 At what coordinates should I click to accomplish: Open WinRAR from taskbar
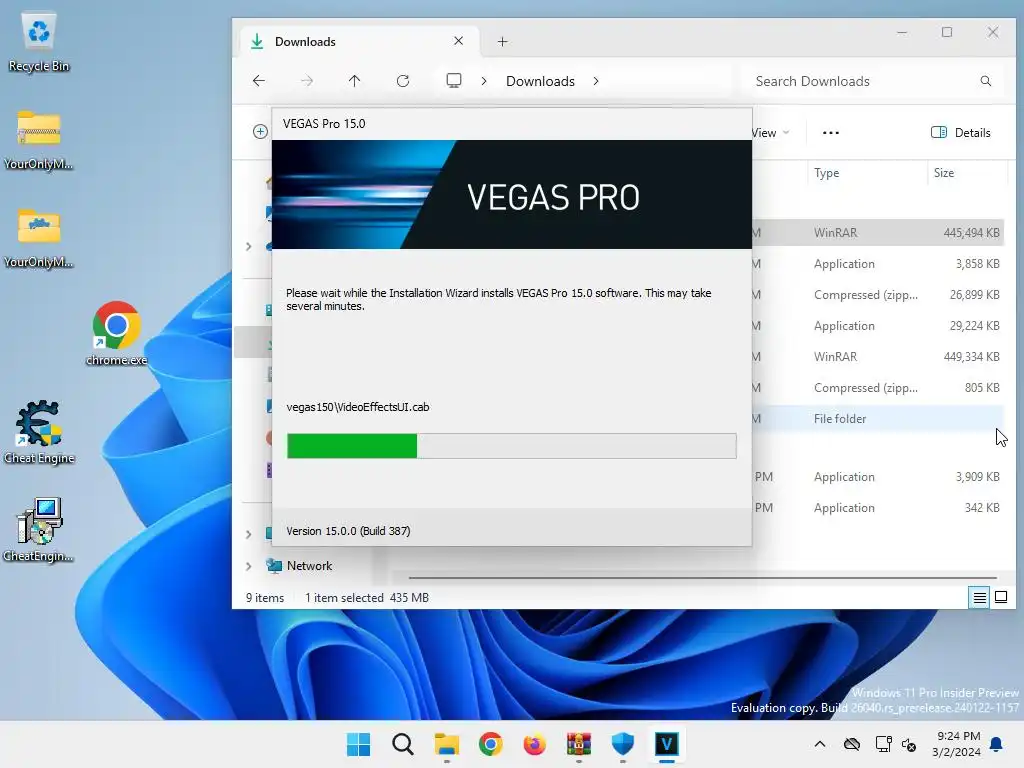coord(579,744)
